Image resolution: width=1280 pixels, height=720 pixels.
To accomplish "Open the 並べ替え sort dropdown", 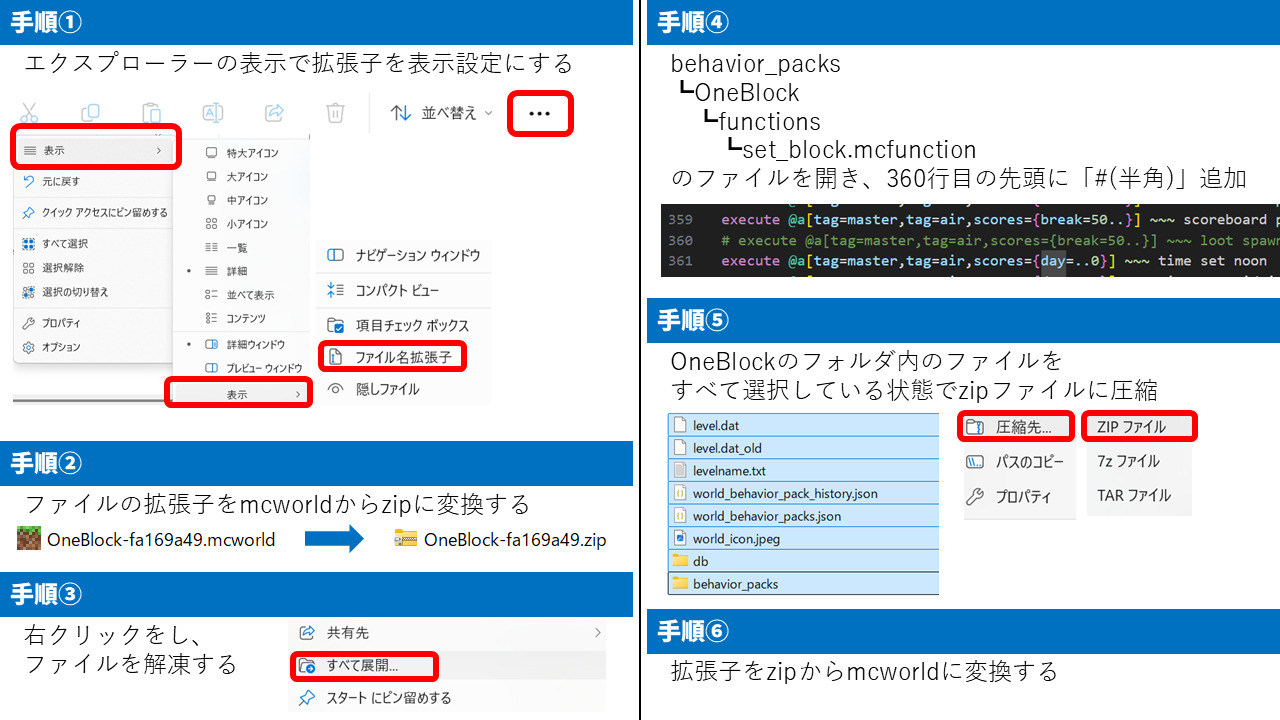I will point(441,113).
